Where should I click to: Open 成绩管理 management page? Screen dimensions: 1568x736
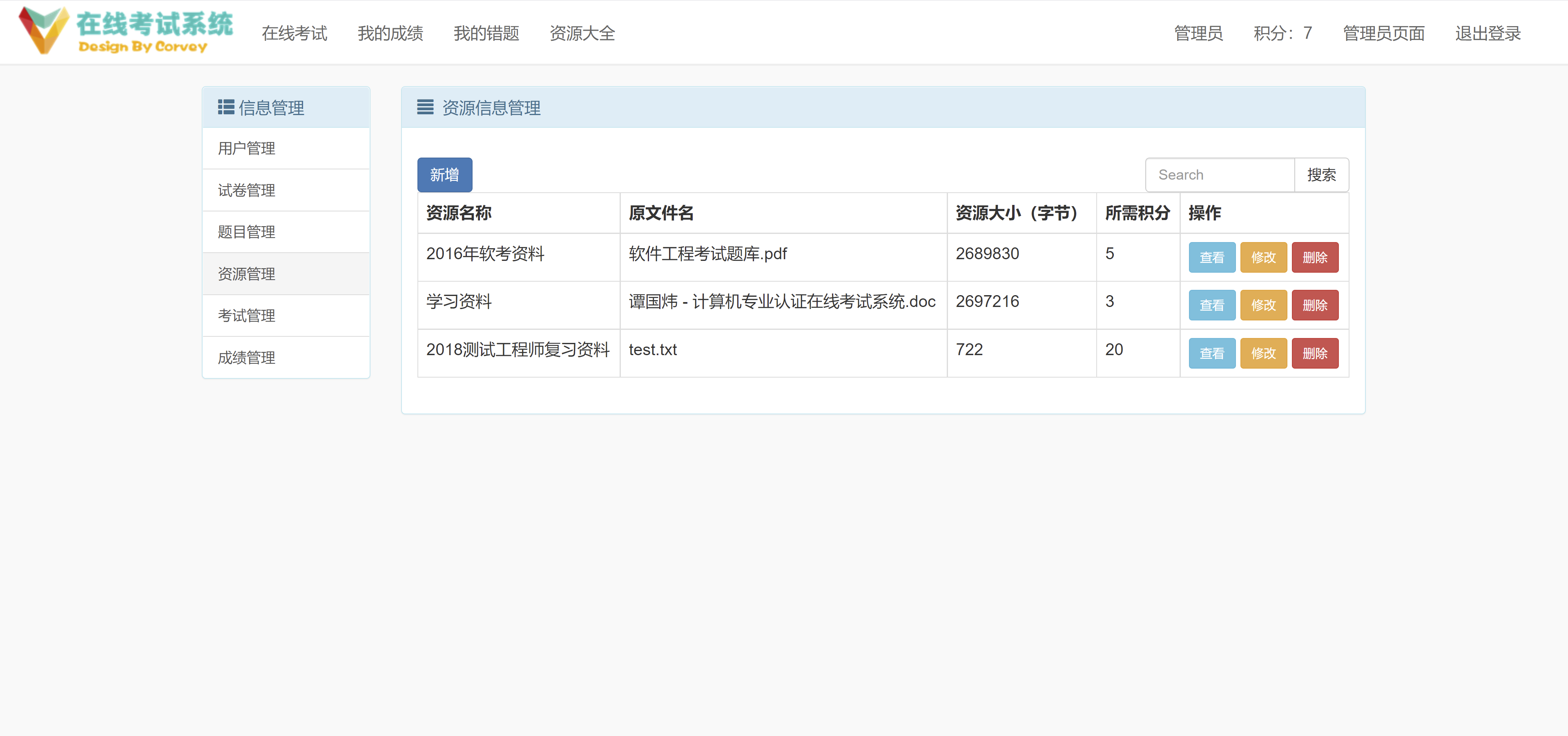coord(246,358)
